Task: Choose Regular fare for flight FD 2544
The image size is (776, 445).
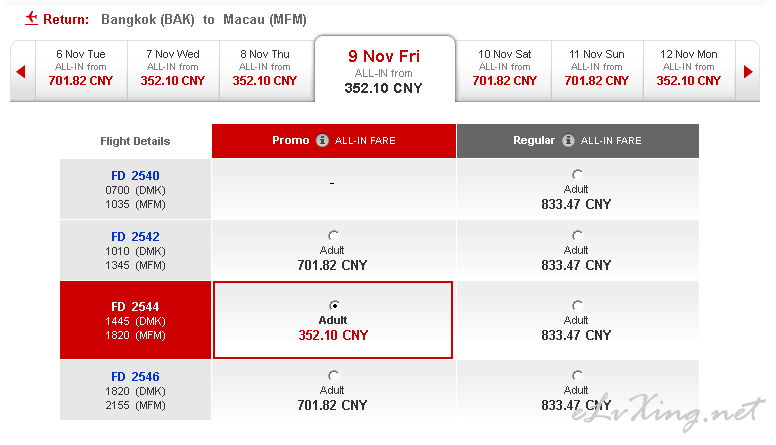Action: 577,305
